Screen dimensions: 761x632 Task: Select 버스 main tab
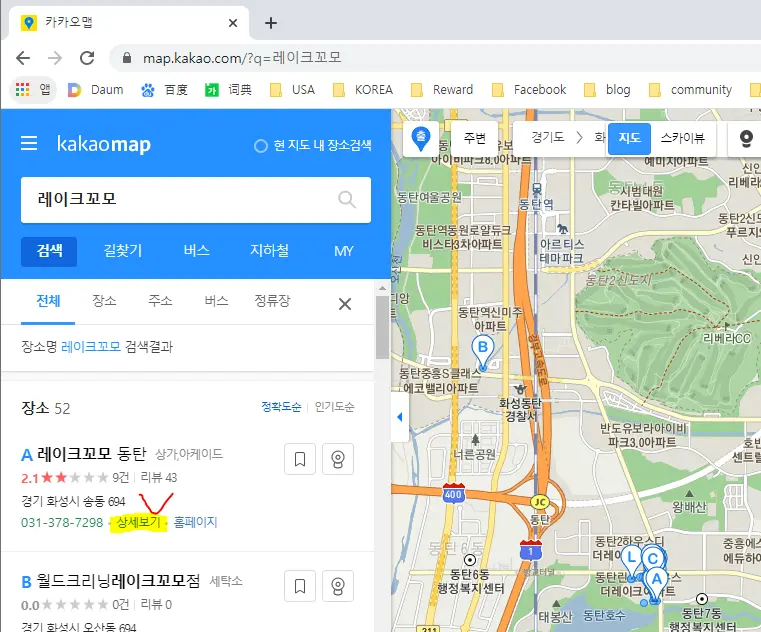(197, 251)
